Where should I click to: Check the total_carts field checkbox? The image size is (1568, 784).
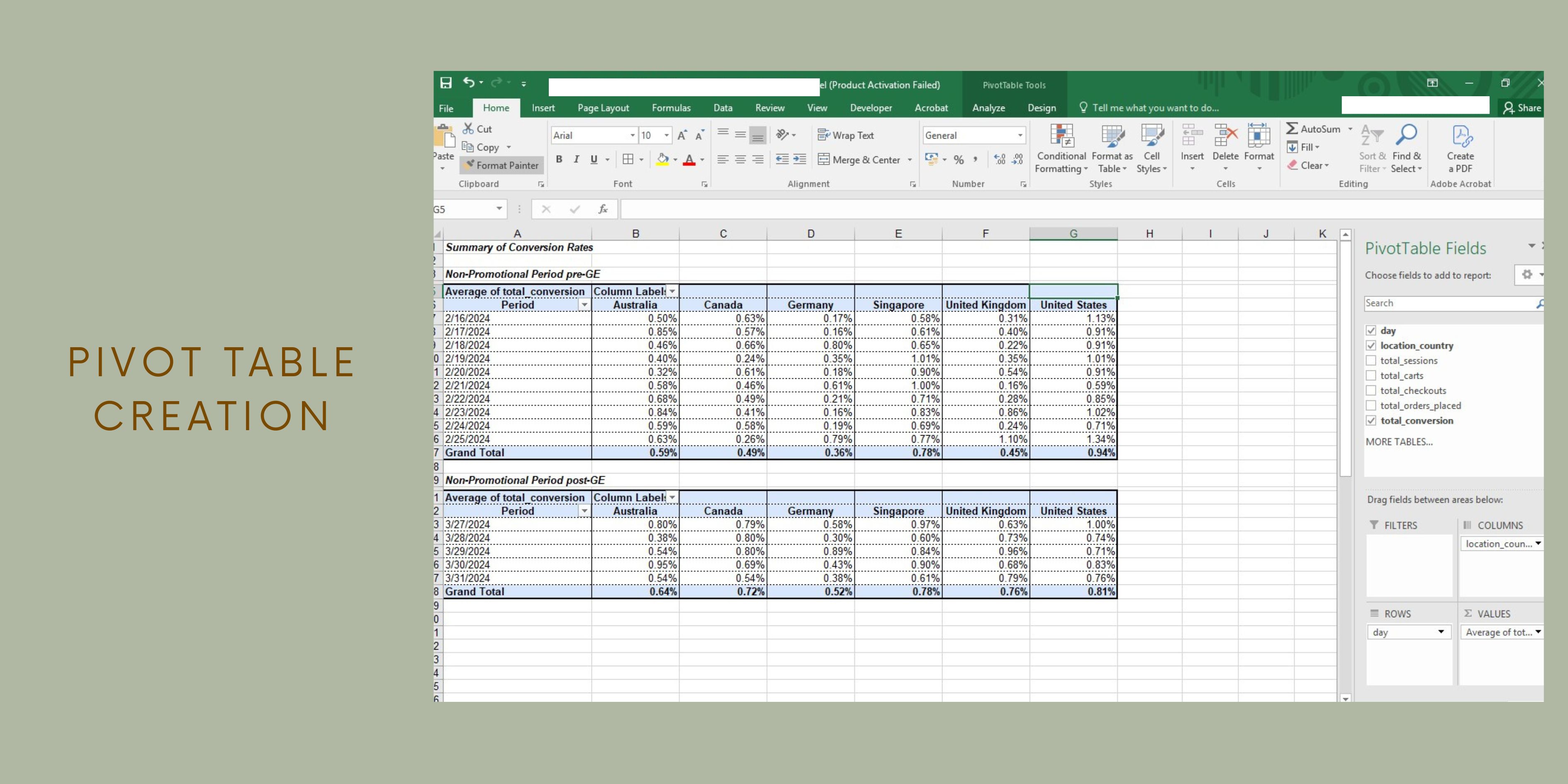coord(1371,375)
